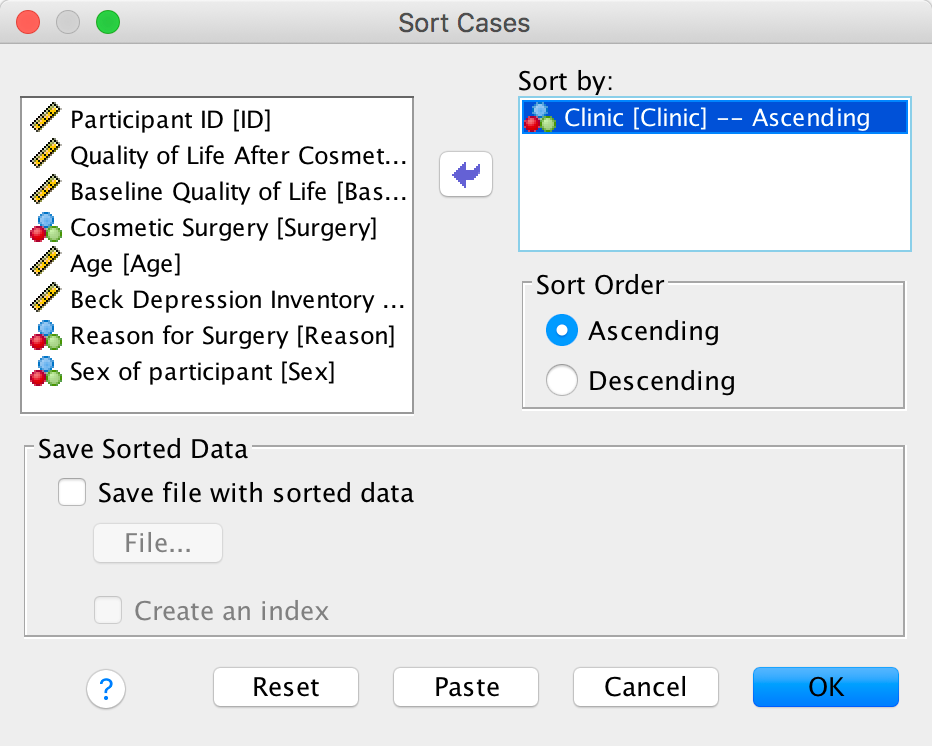The image size is (932, 746).
Task: Select Clinic -- Ascending in Sort by list
Action: [x=716, y=118]
